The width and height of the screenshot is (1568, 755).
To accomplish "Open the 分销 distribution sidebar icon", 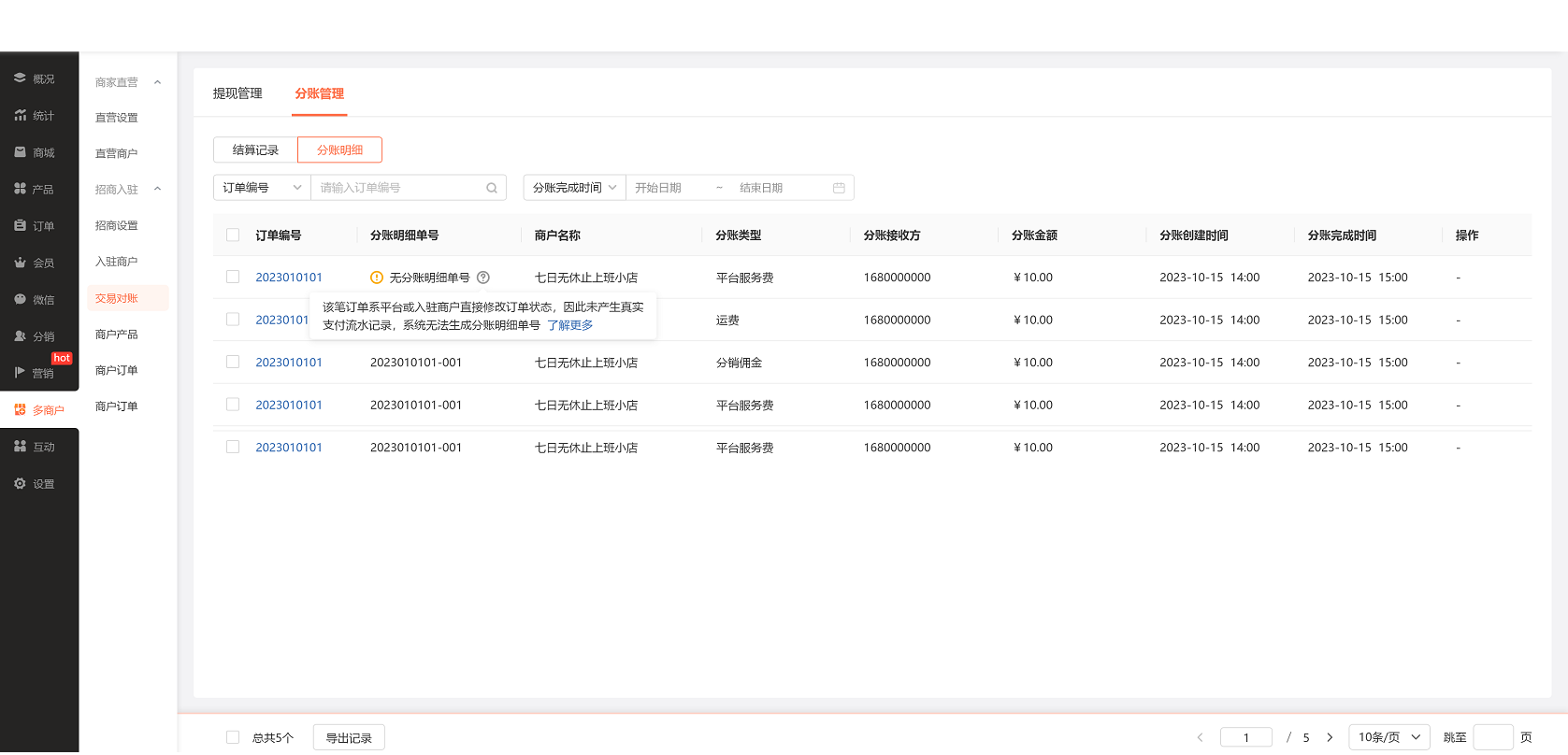I will pyautogui.click(x=20, y=335).
